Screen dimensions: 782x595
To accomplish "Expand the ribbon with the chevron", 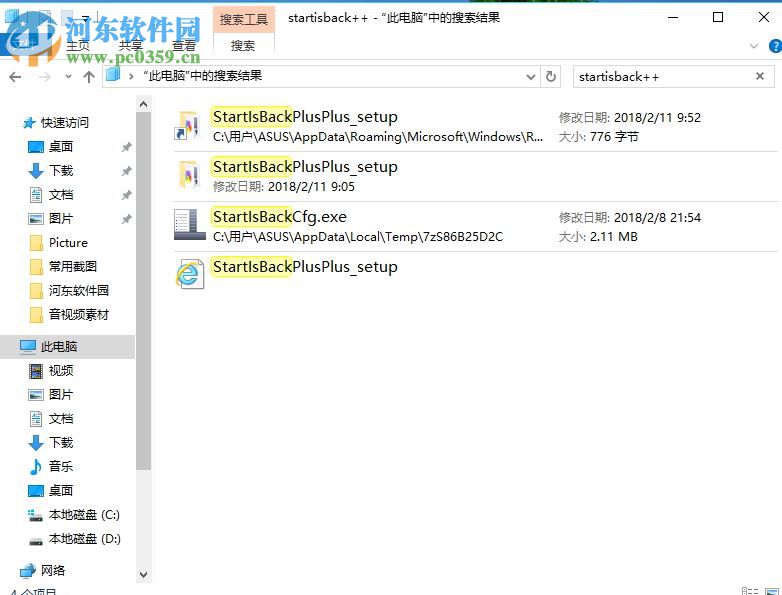I will pyautogui.click(x=754, y=46).
